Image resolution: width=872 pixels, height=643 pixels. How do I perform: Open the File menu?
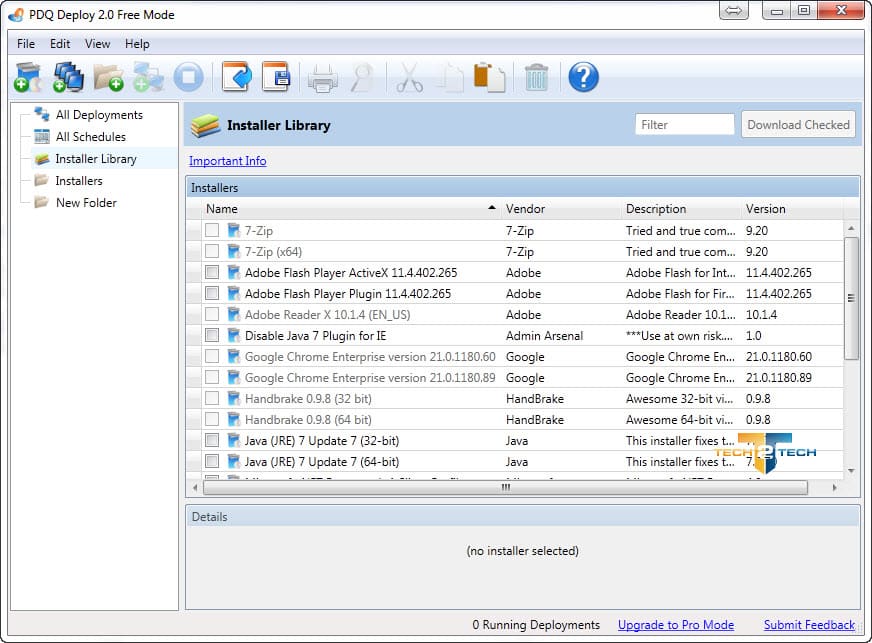[x=26, y=44]
